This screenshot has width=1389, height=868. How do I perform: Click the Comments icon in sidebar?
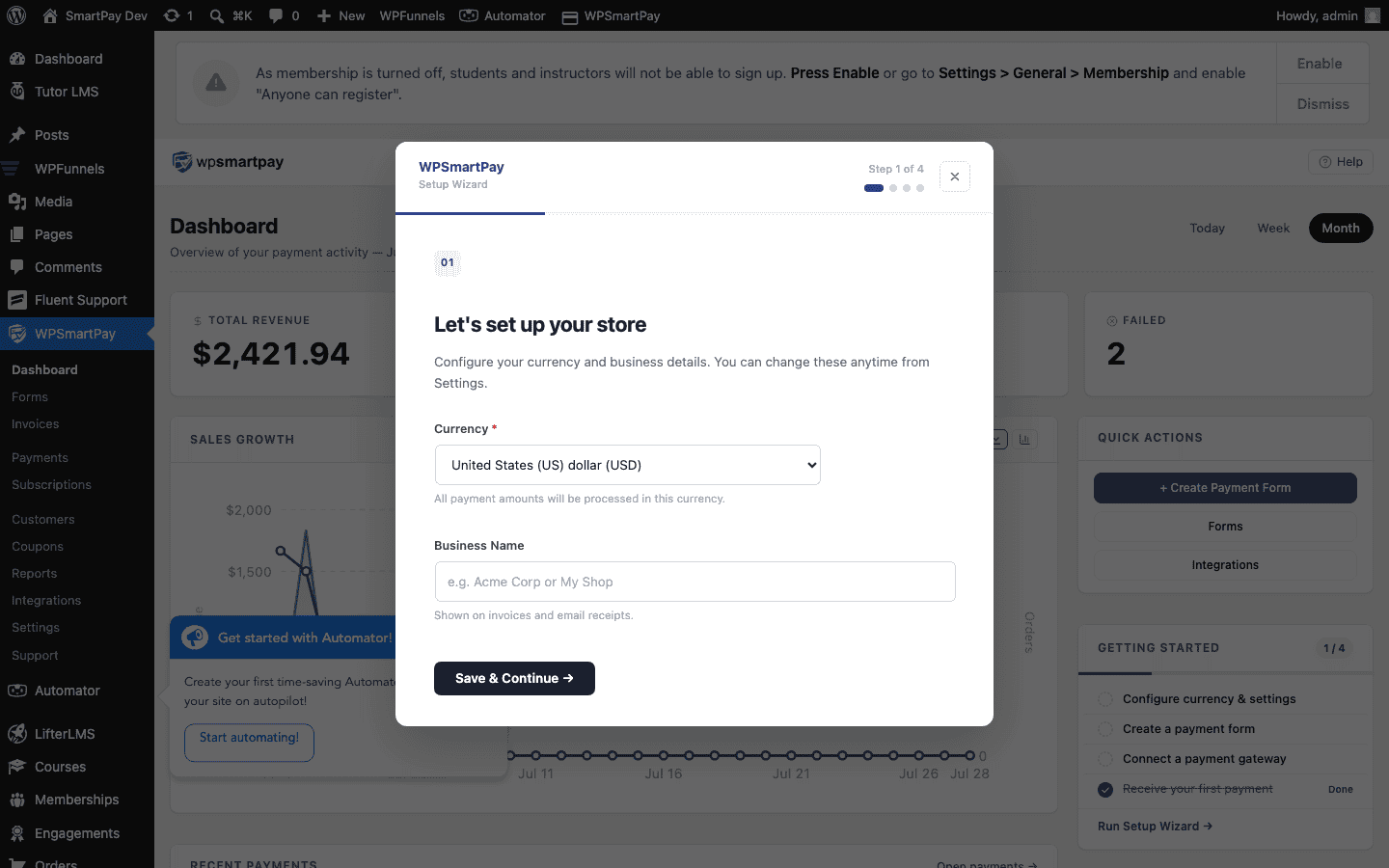[x=17, y=267]
